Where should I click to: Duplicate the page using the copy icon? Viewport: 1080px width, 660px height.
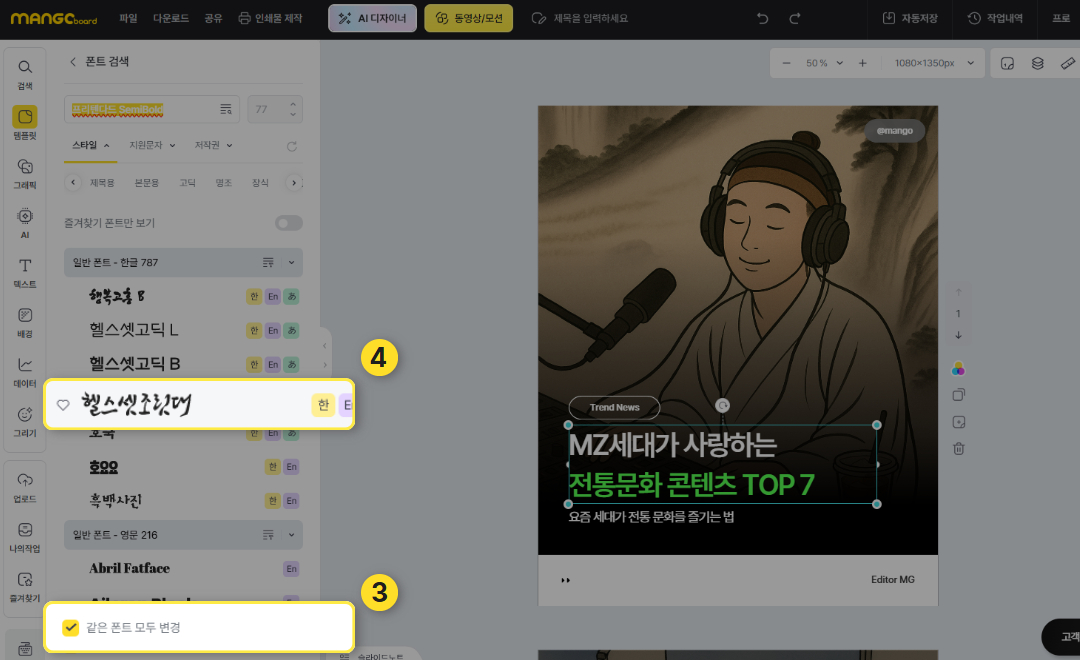pos(958,395)
